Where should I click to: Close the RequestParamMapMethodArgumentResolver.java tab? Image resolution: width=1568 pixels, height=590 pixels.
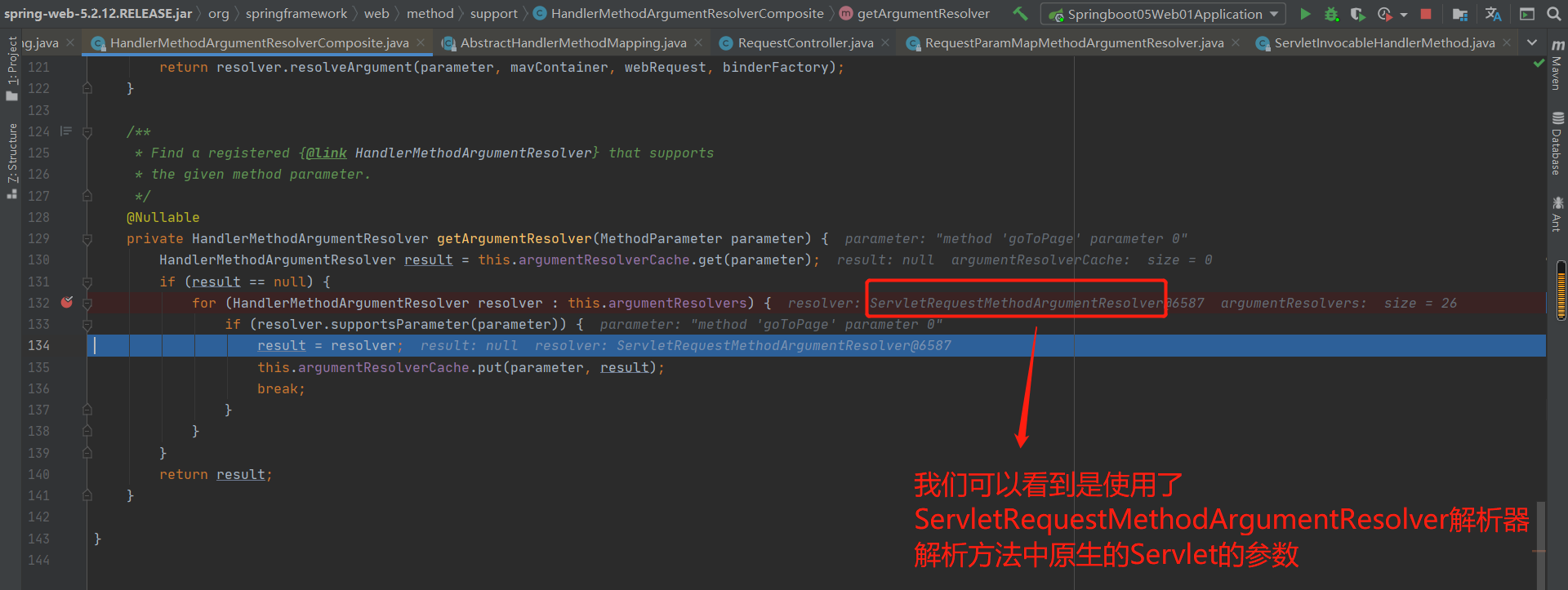1236,42
